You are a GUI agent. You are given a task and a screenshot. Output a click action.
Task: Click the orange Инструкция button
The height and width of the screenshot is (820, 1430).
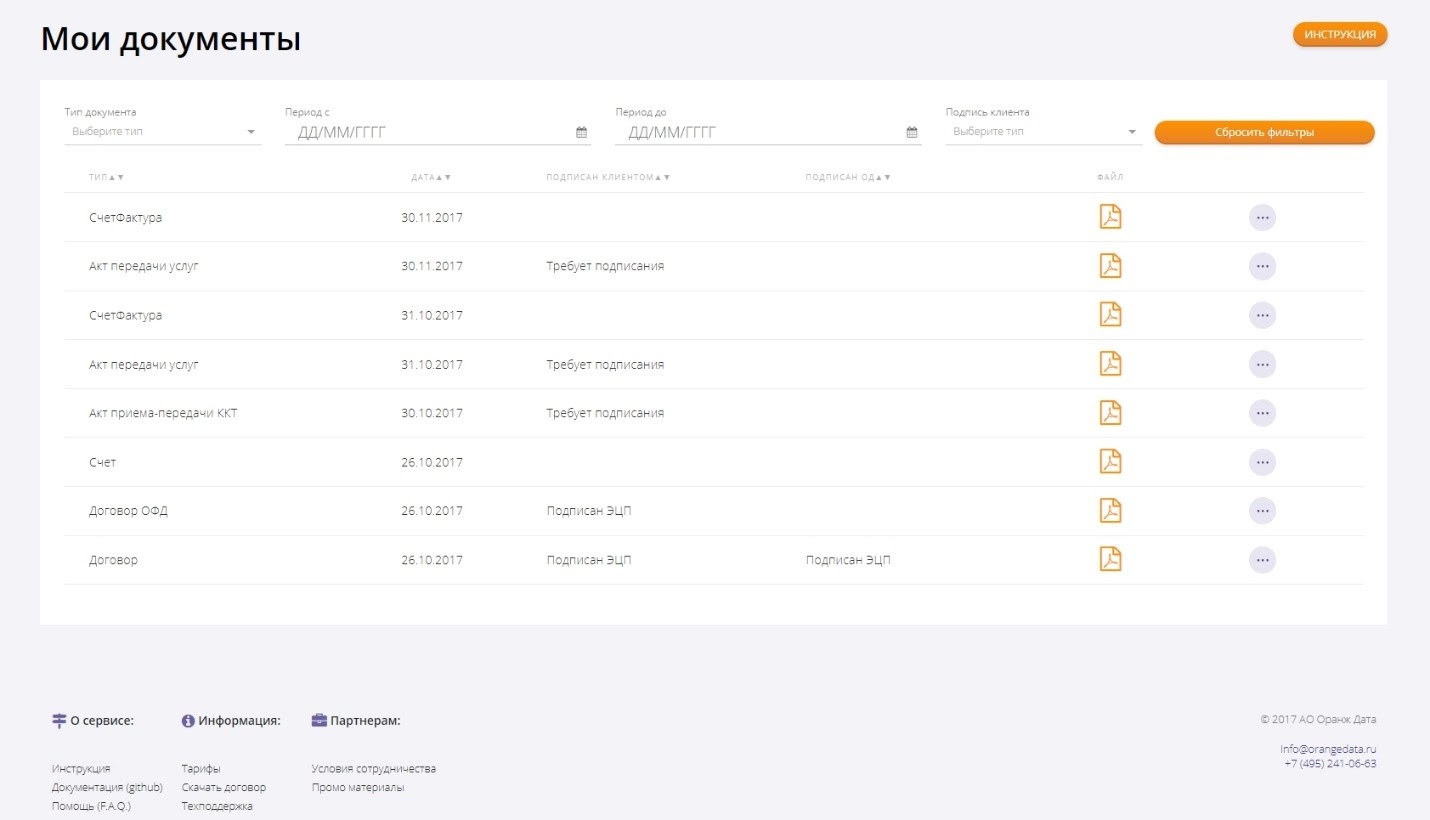coord(1340,35)
